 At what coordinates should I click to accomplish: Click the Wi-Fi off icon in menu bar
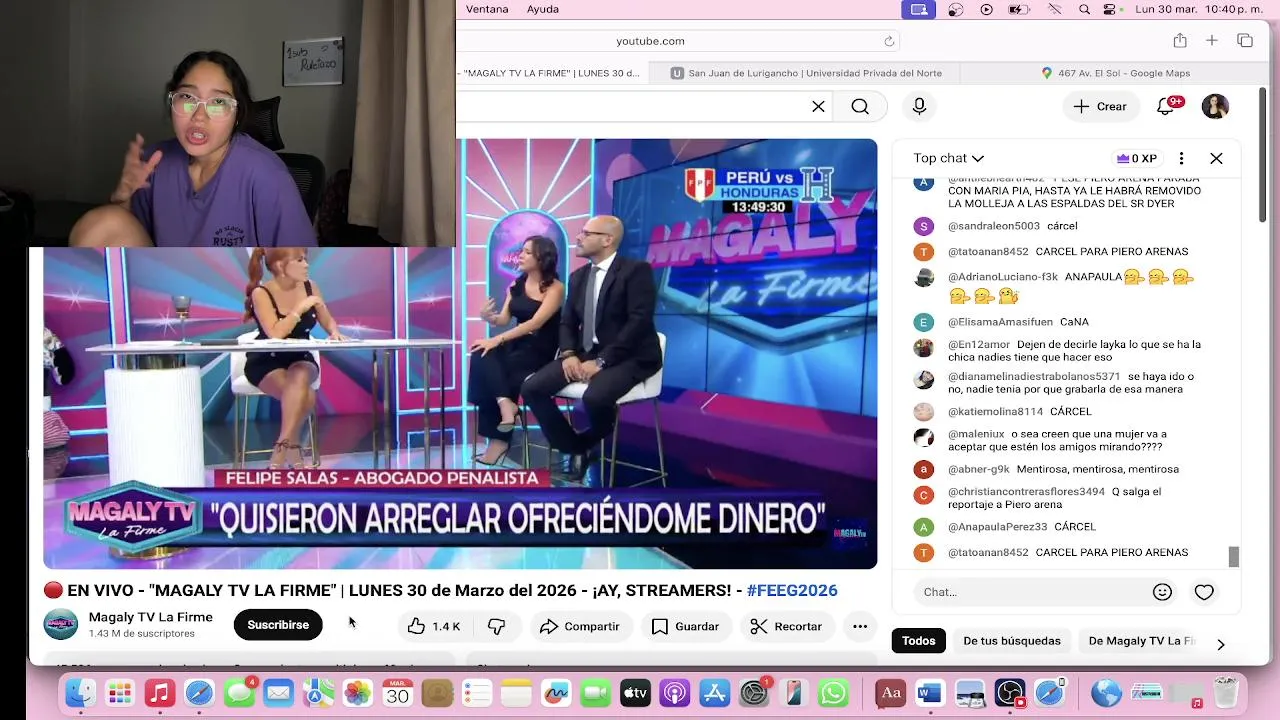[x=1054, y=9]
